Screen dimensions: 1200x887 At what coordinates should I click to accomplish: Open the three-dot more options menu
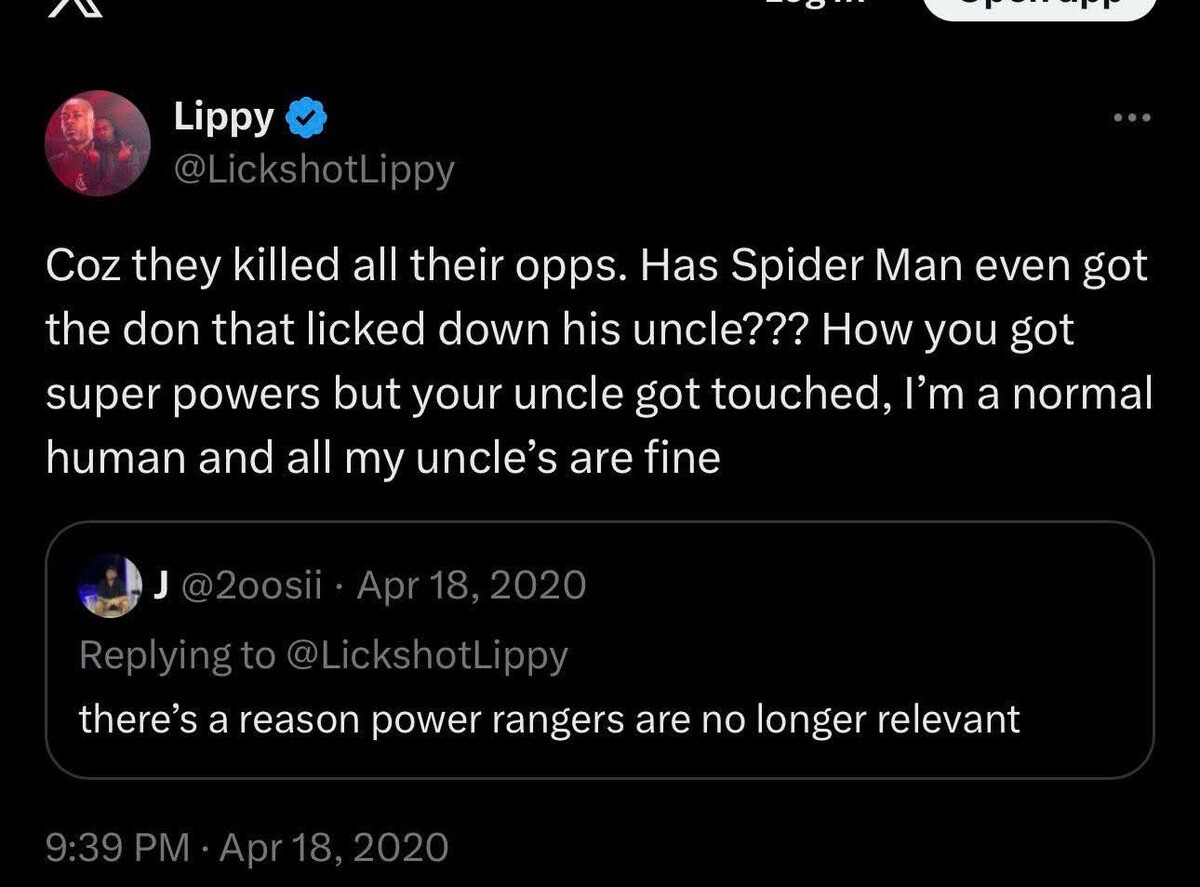[1133, 119]
